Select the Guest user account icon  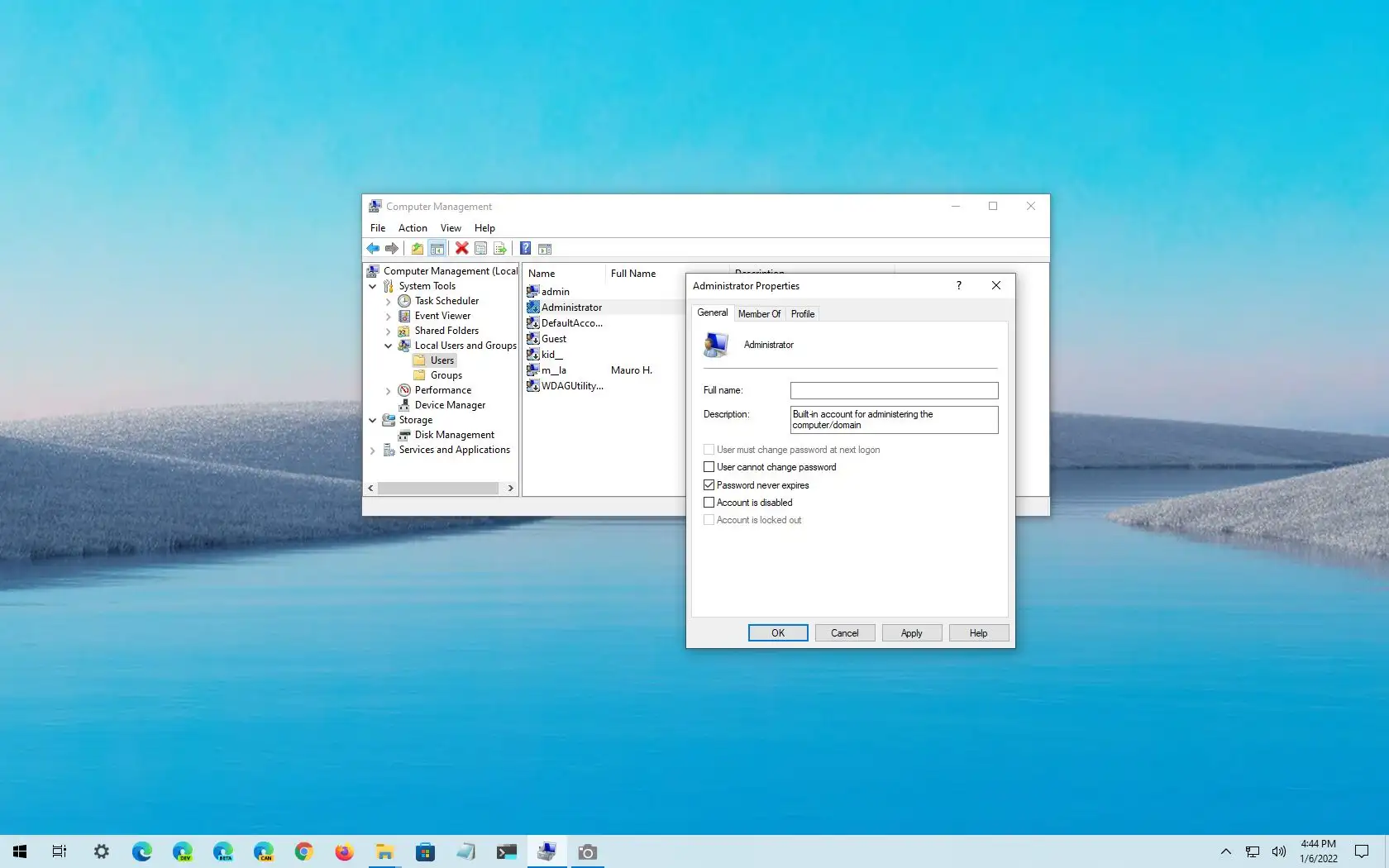(533, 338)
